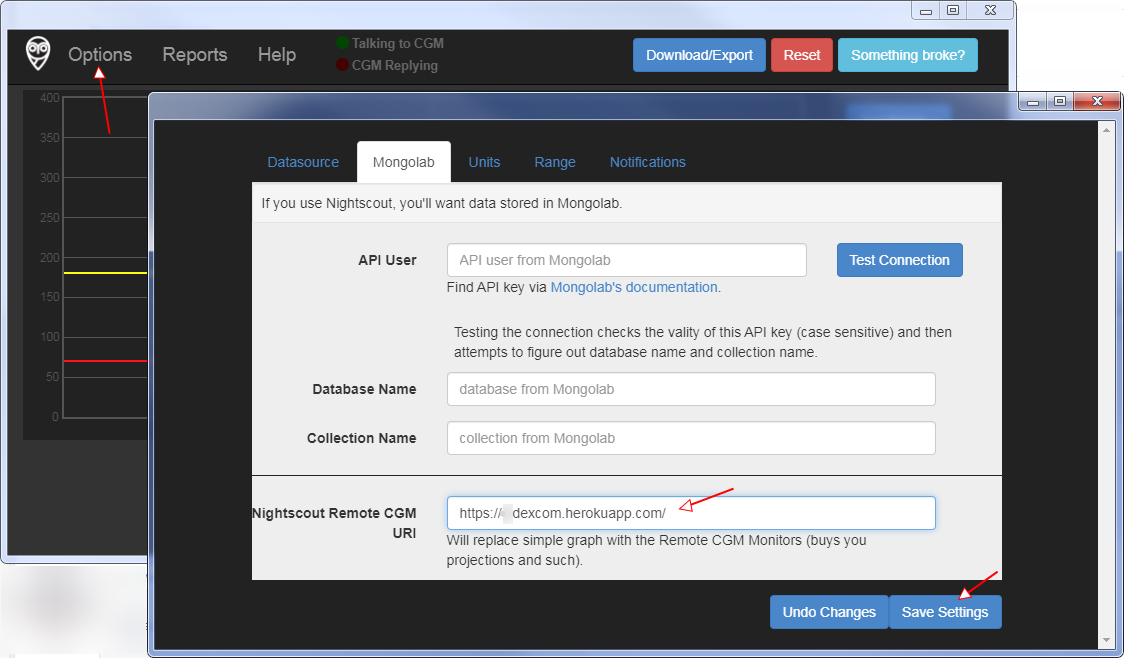Switch to the Units tab
This screenshot has width=1124, height=658.
[x=485, y=162]
